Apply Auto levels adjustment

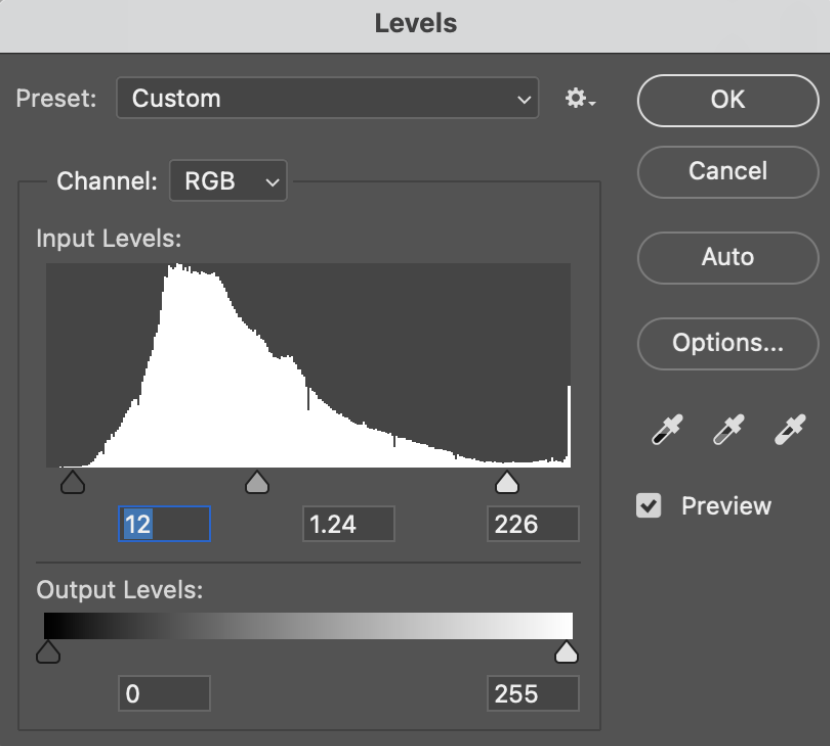click(x=728, y=258)
